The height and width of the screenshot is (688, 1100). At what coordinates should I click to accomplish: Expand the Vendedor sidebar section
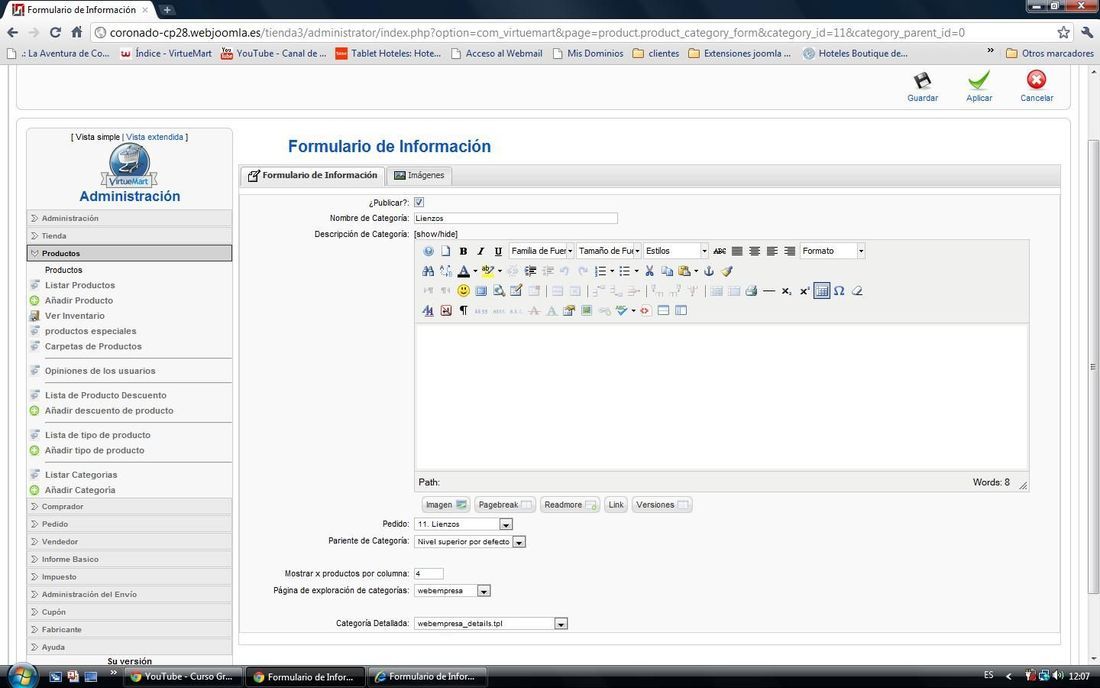129,541
